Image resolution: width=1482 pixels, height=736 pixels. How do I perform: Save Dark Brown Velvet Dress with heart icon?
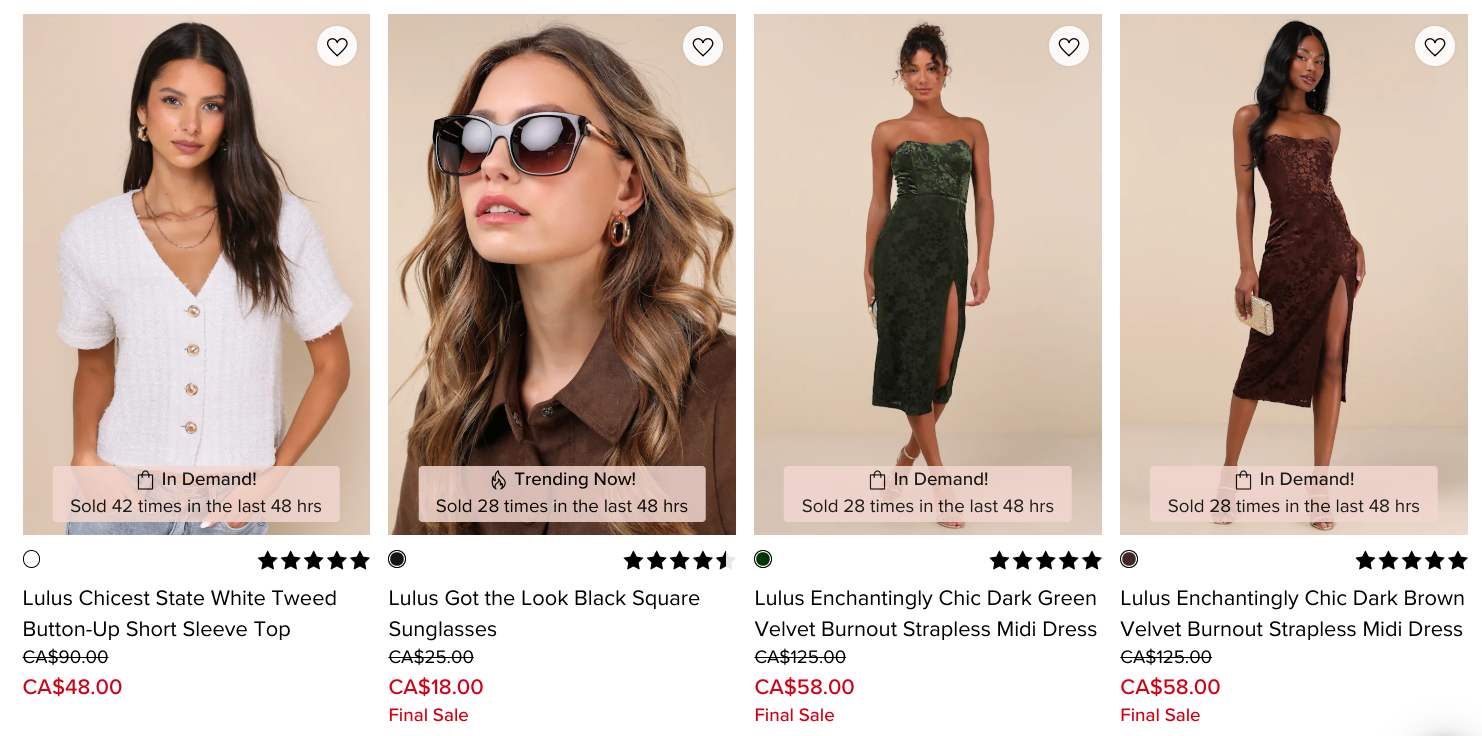(x=1435, y=46)
